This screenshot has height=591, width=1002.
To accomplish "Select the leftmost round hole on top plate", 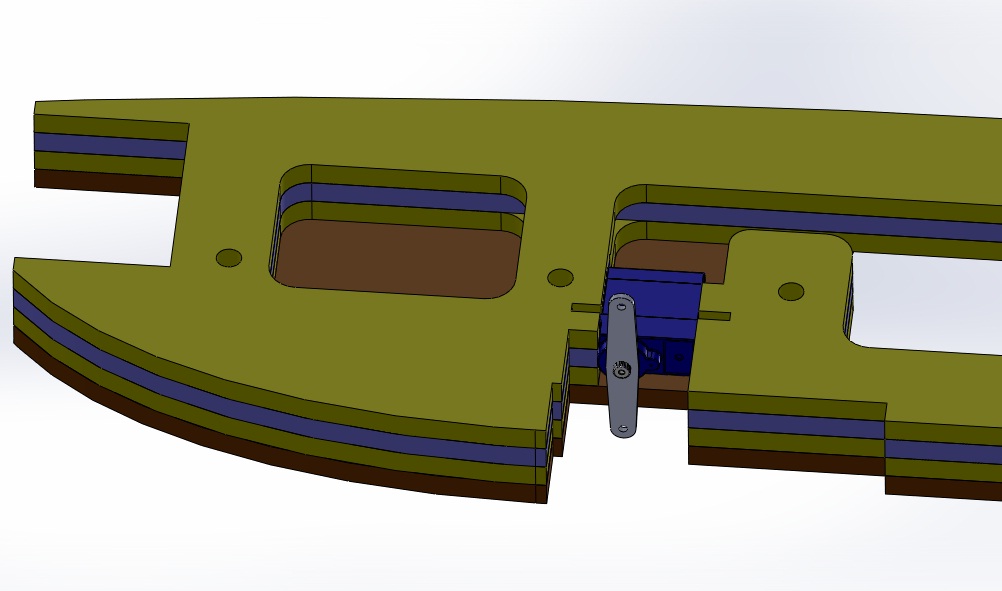I will 229,258.
